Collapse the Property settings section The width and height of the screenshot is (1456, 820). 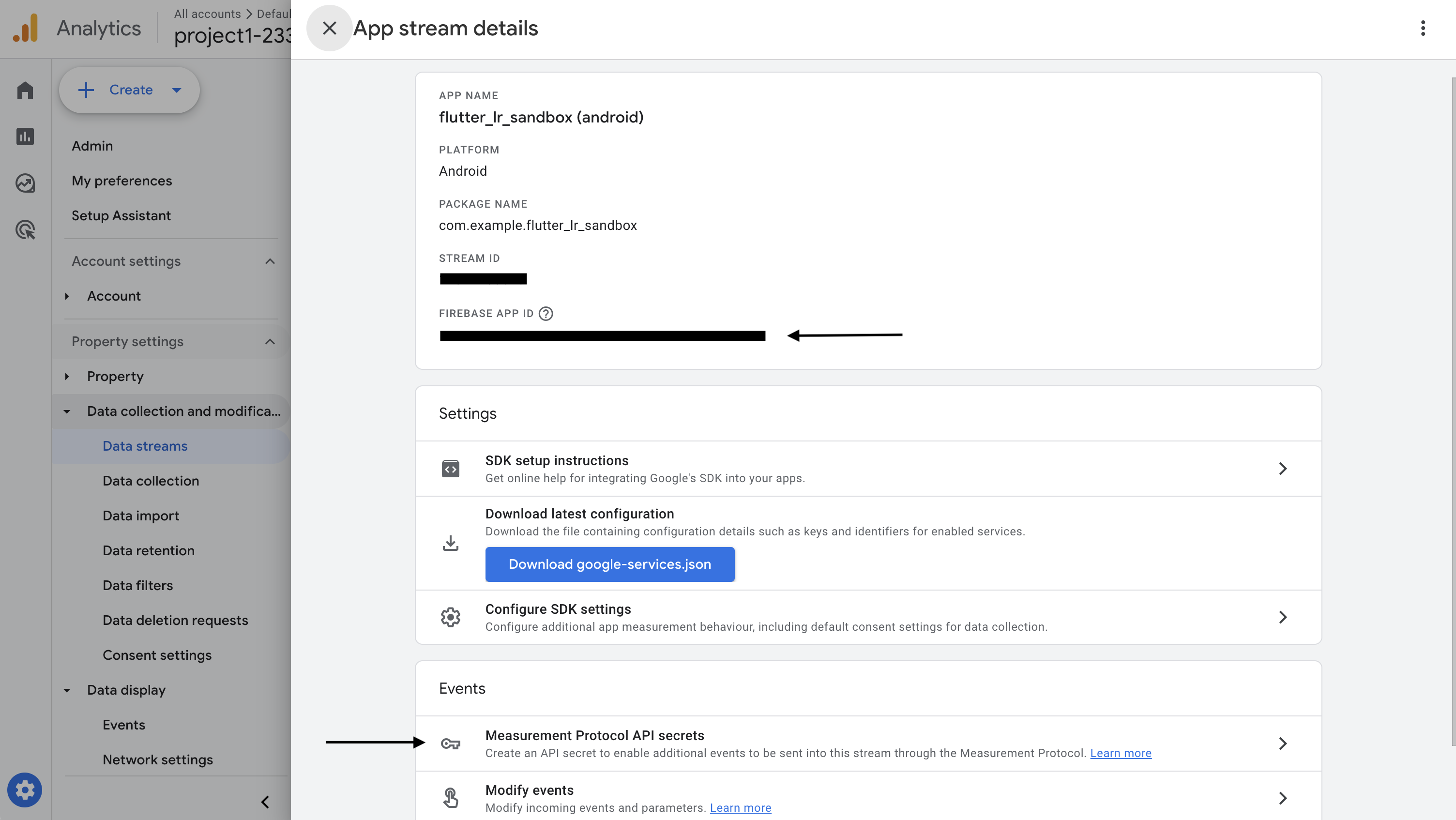pos(270,341)
